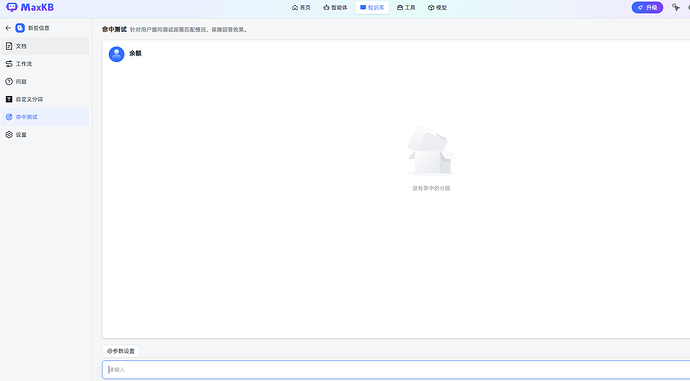Open the 模型 models tab
Viewport: 690px width, 381px height.
437,7
